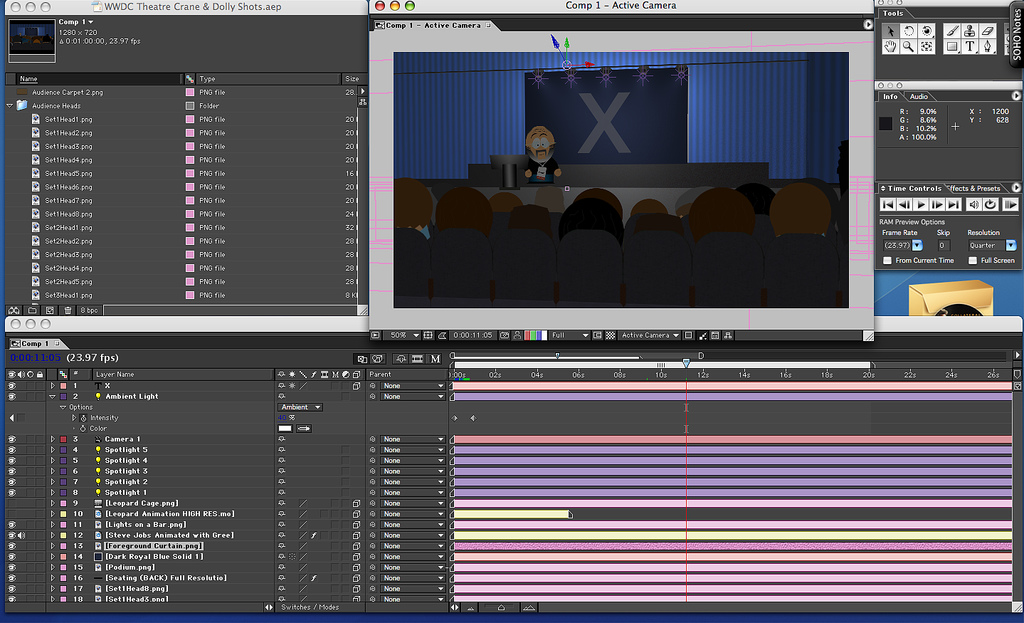This screenshot has height=623, width=1024.
Task: Click the Motion Blur M timeline button
Action: coord(436,359)
